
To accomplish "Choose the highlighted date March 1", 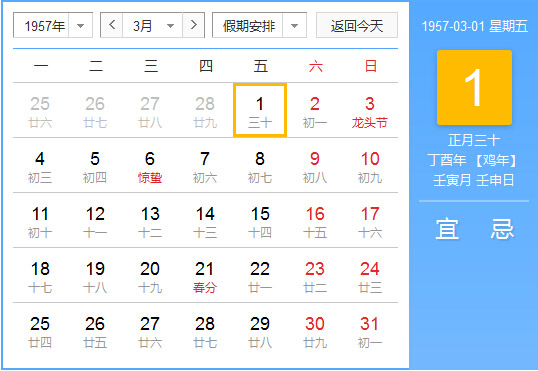I will pyautogui.click(x=260, y=111).
